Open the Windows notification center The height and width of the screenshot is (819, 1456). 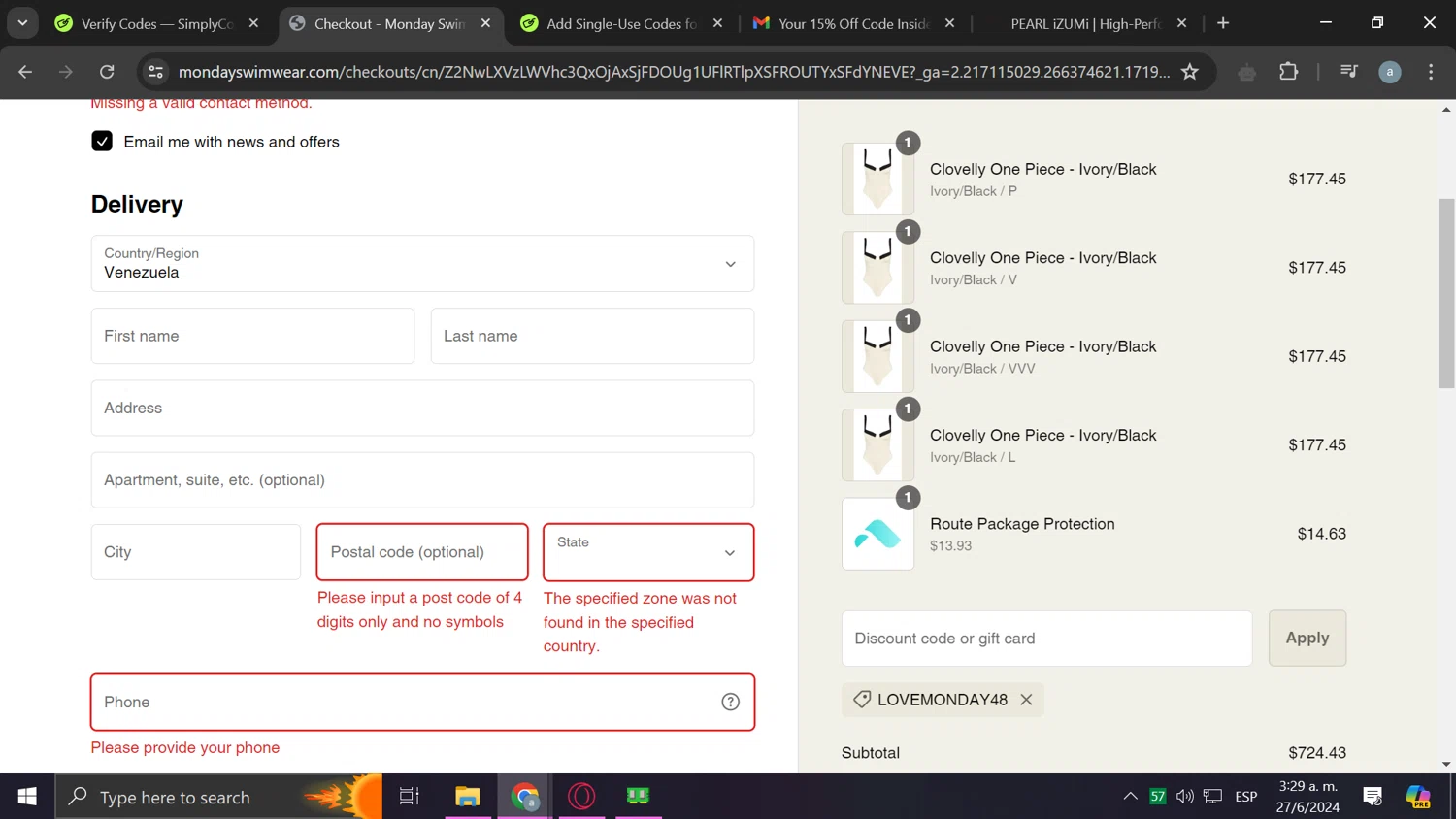pos(1373,797)
